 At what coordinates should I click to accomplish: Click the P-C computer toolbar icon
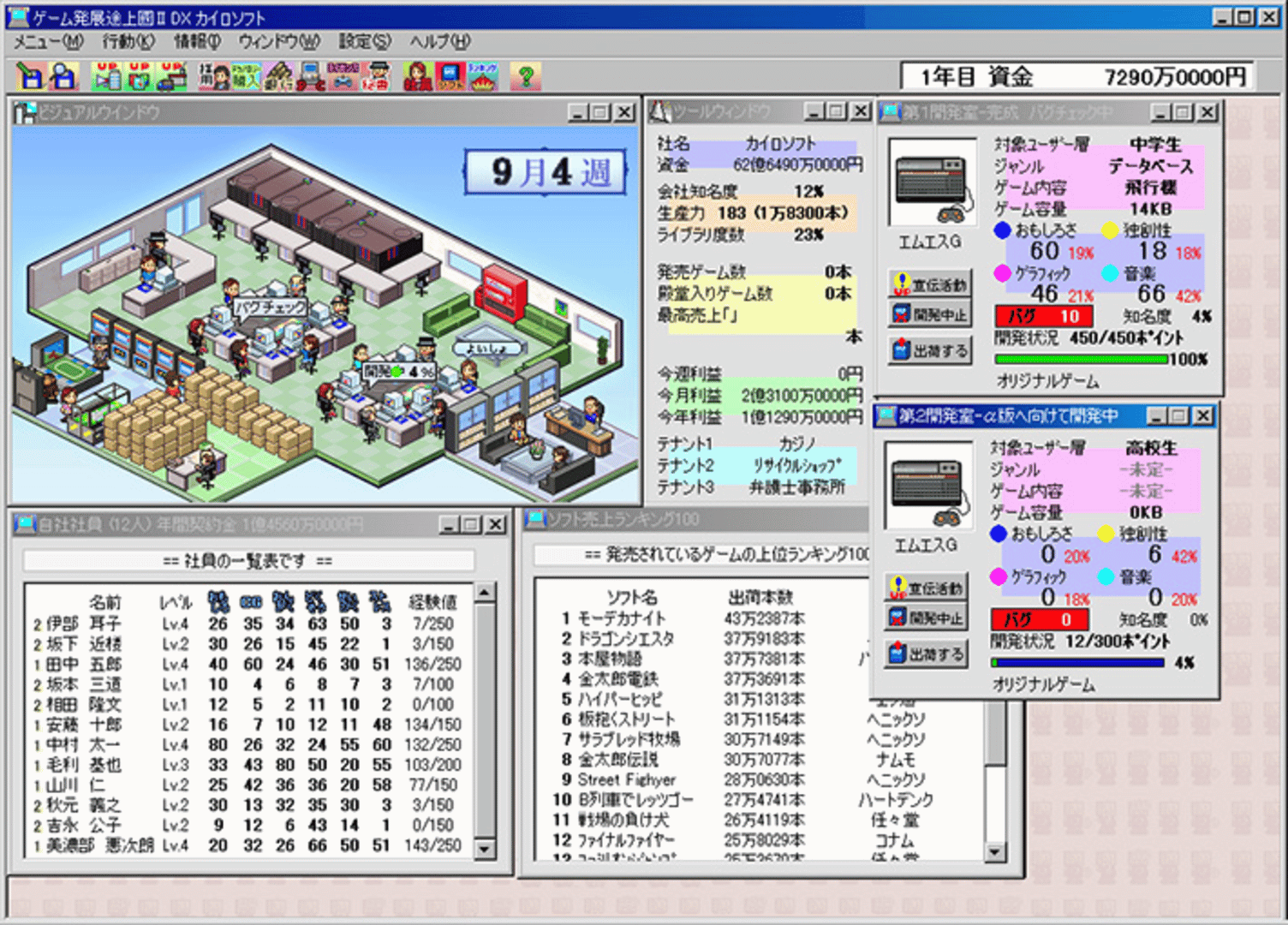point(311,76)
